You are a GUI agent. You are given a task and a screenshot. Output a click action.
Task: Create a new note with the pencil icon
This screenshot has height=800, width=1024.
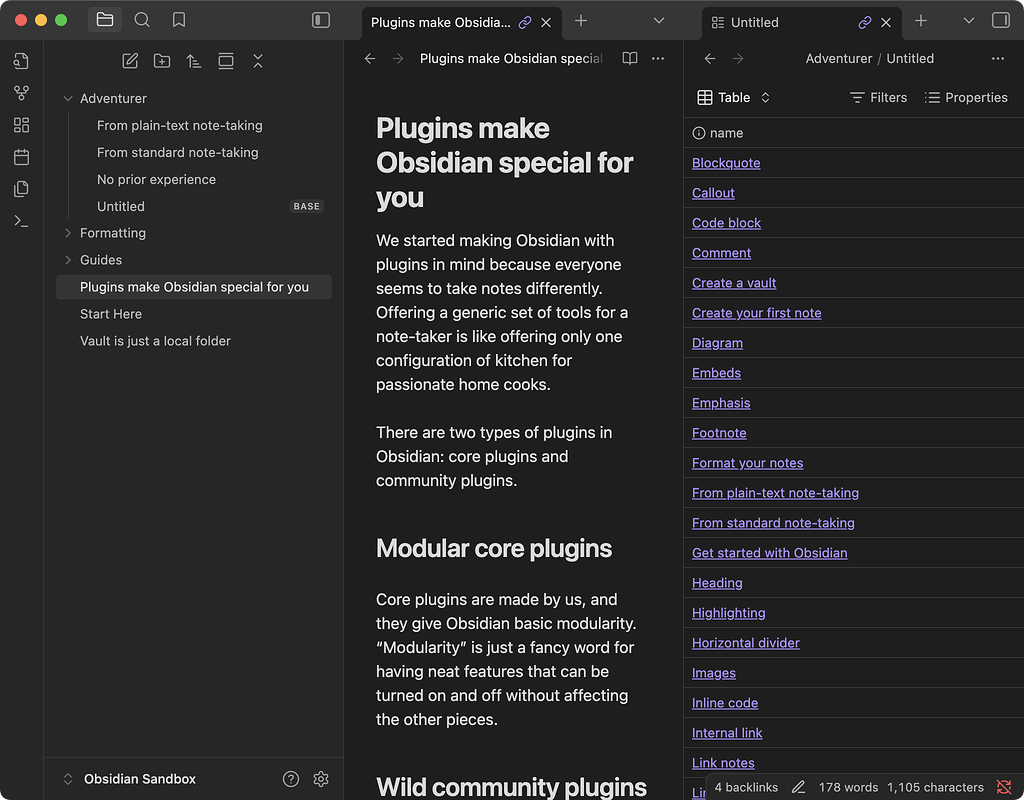point(129,61)
